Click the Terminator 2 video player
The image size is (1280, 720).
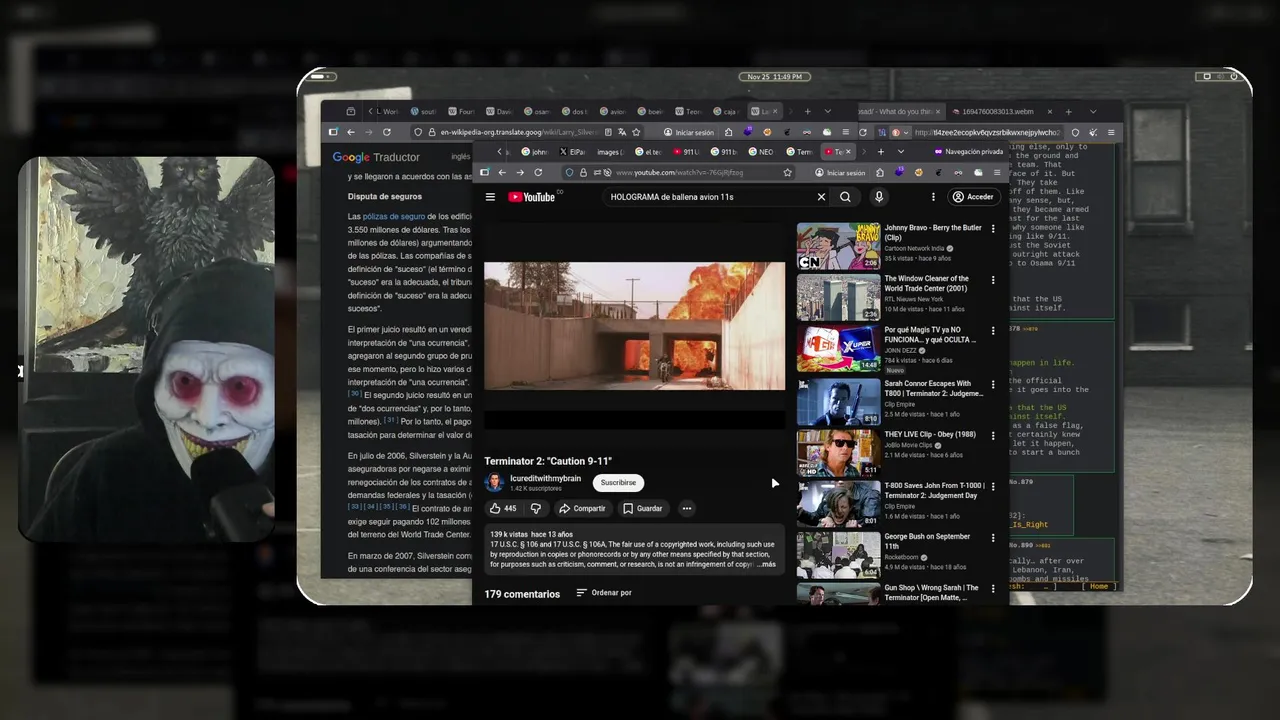tap(635, 326)
